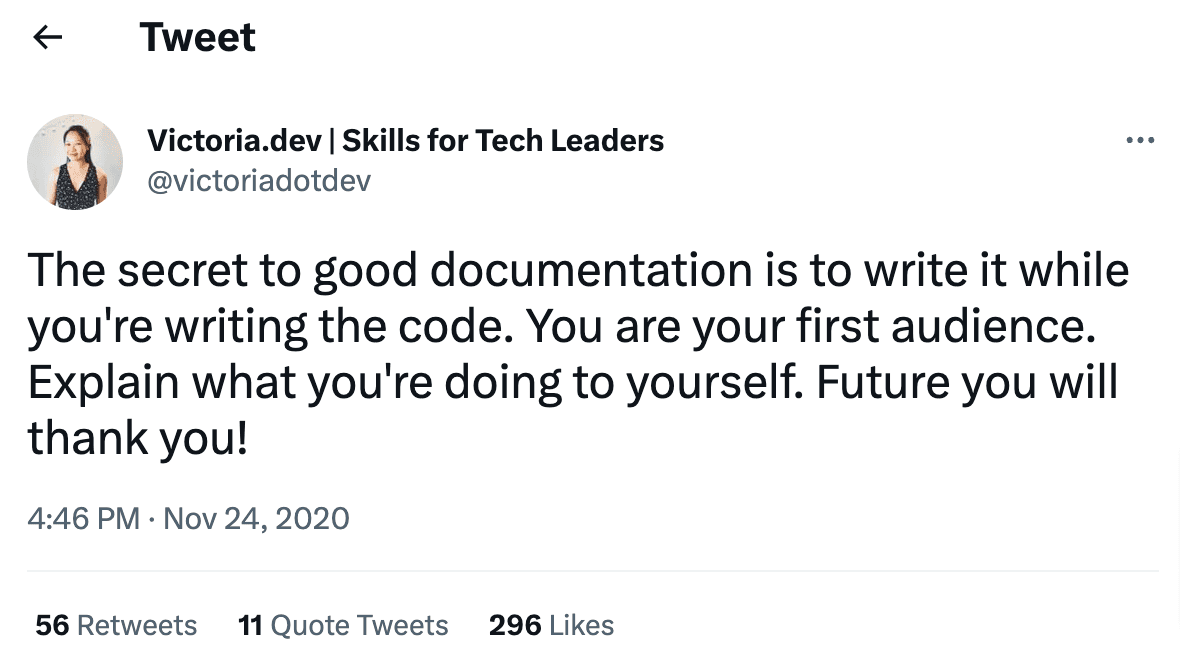This screenshot has width=1180, height=664.
Task: Click Victoria.dev's profile picture
Action: click(x=75, y=161)
